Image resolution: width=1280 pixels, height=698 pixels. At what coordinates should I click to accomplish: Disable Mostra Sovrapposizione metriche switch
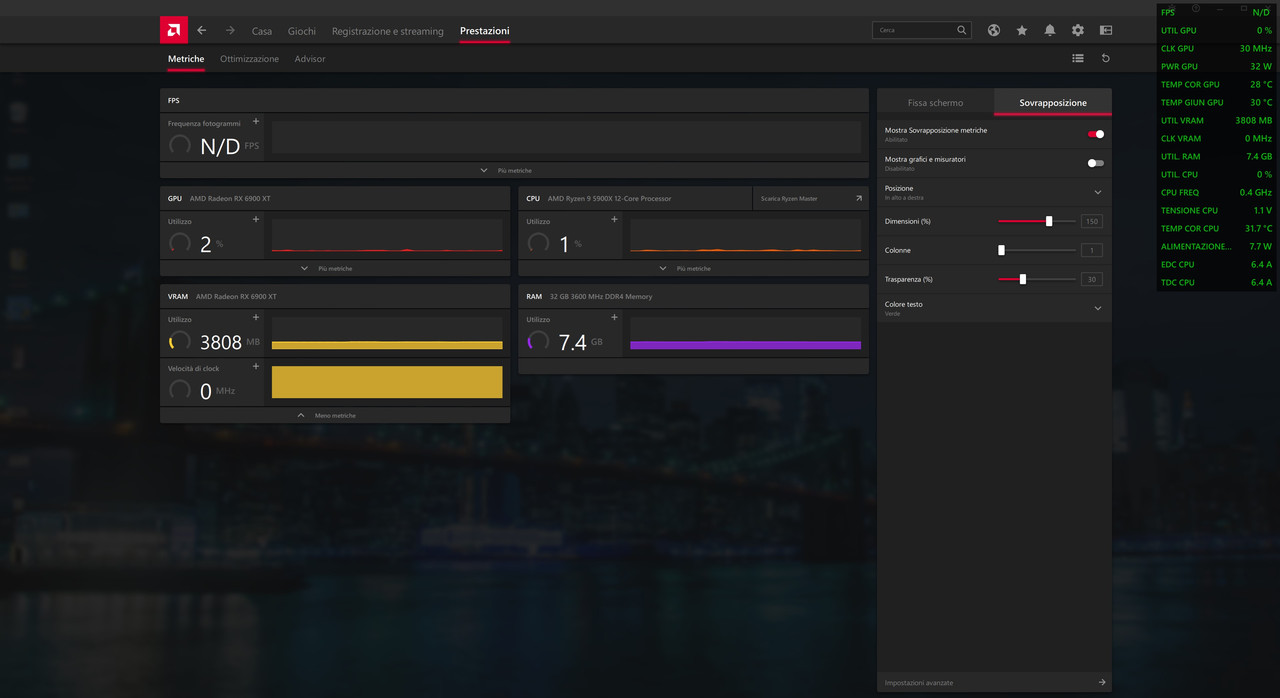1096,134
